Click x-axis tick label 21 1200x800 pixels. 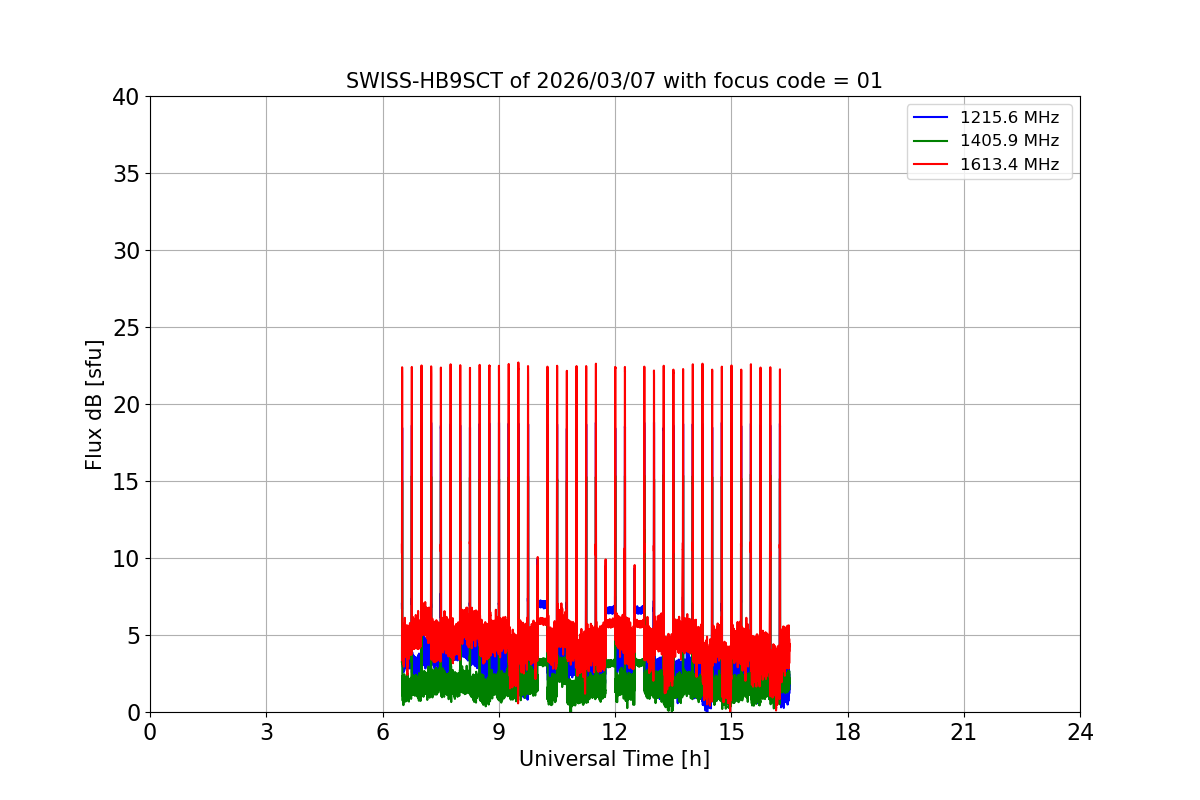(x=964, y=733)
